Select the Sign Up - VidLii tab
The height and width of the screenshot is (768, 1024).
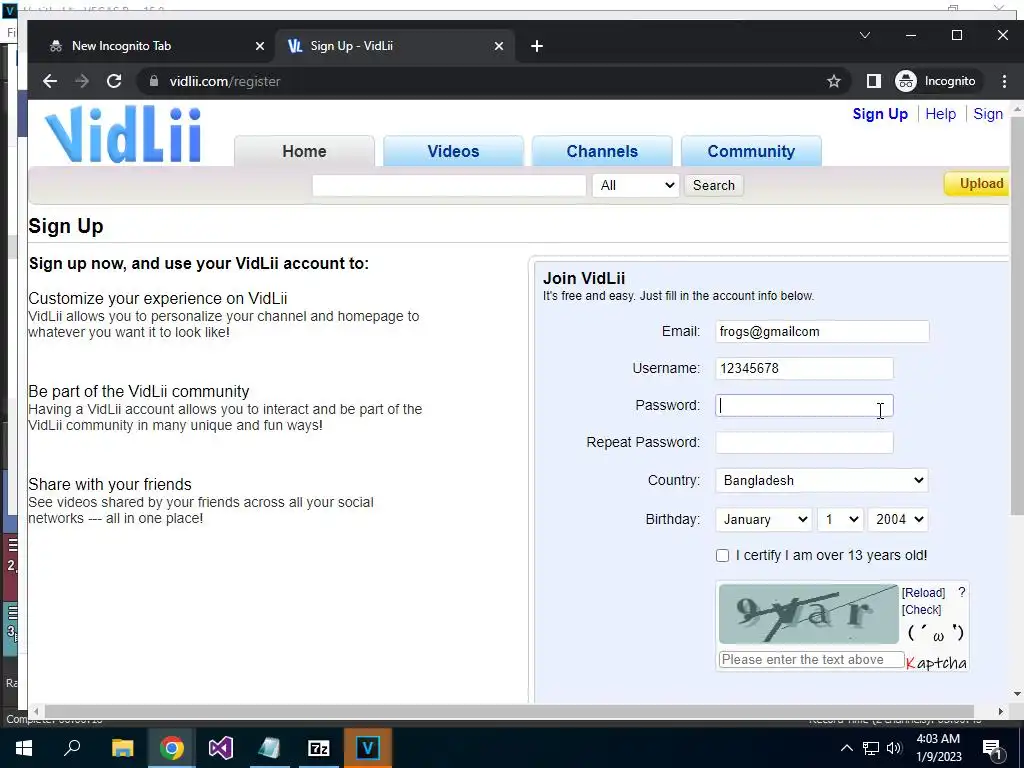395,46
